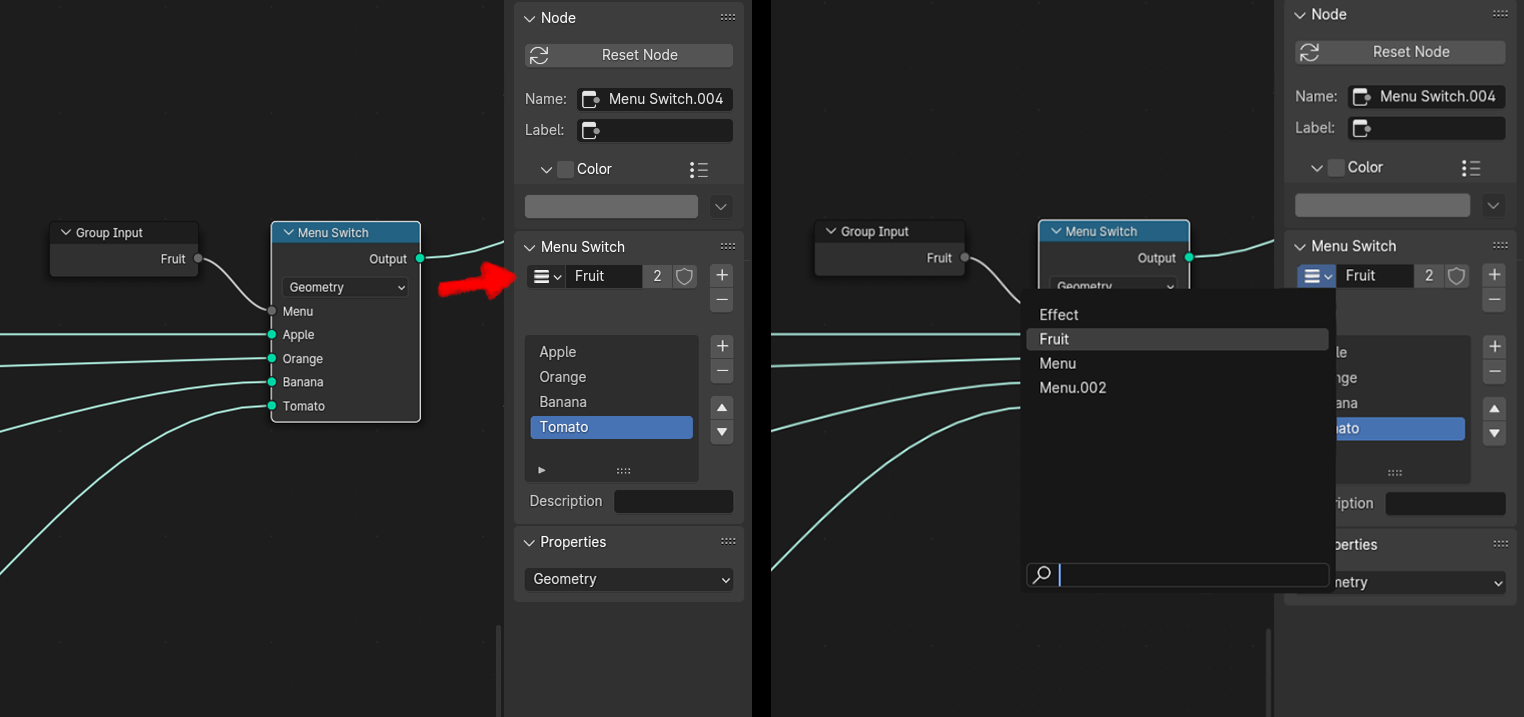Viewport: 1524px width, 717px height.
Task: Click user count 2 button, left screenshot
Action: tap(657, 276)
